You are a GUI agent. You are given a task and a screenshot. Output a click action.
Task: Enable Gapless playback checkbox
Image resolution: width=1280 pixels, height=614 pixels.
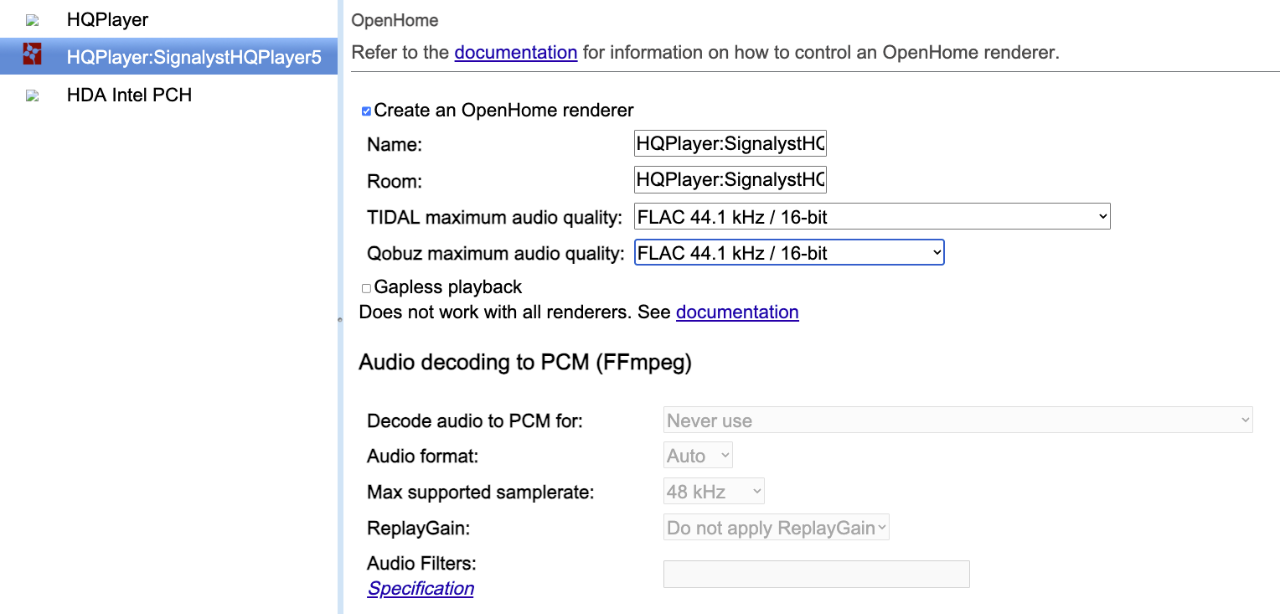click(x=366, y=288)
